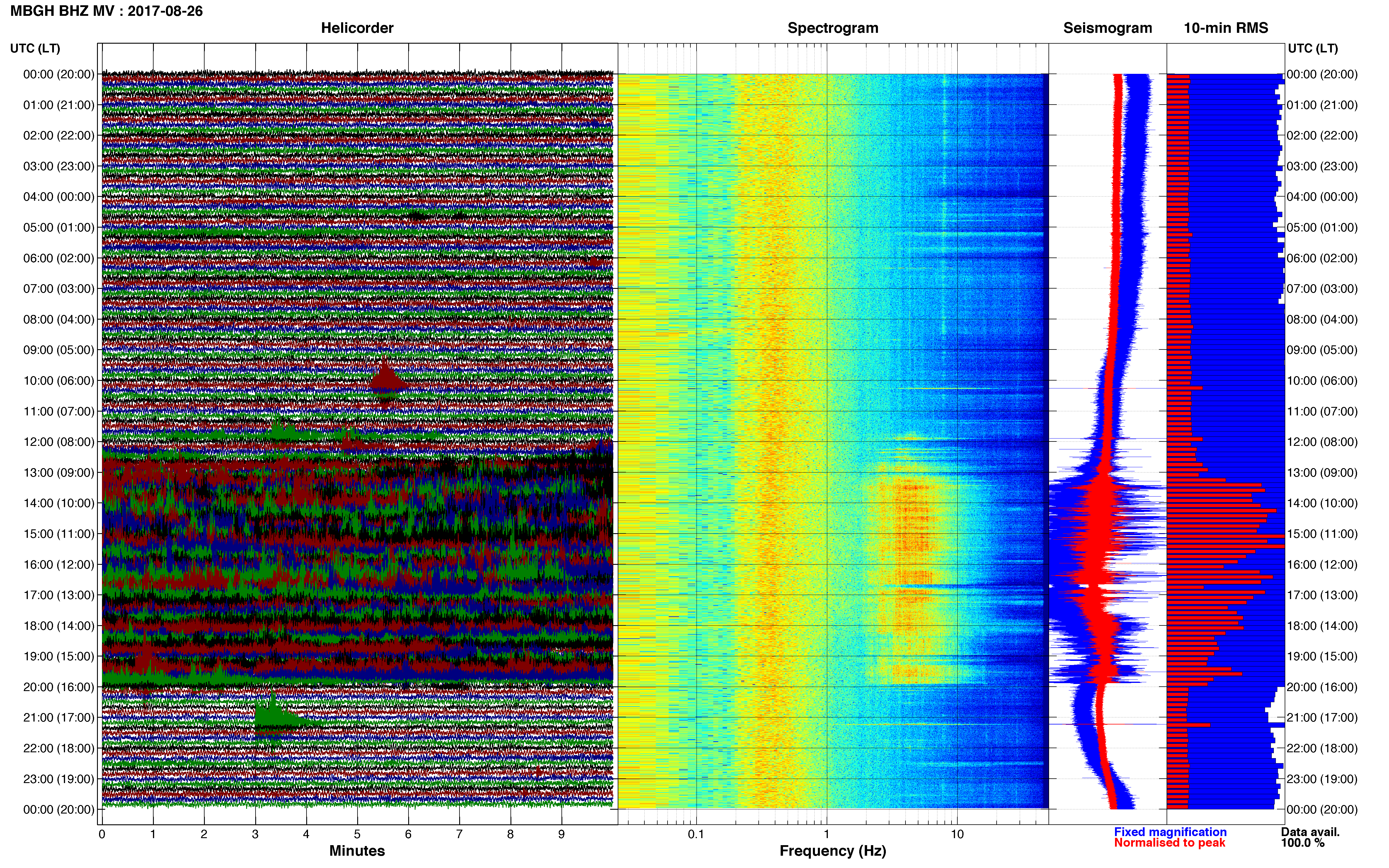Click left time label '15:00 (11:00)'
The image size is (1389, 868).
[x=59, y=534]
